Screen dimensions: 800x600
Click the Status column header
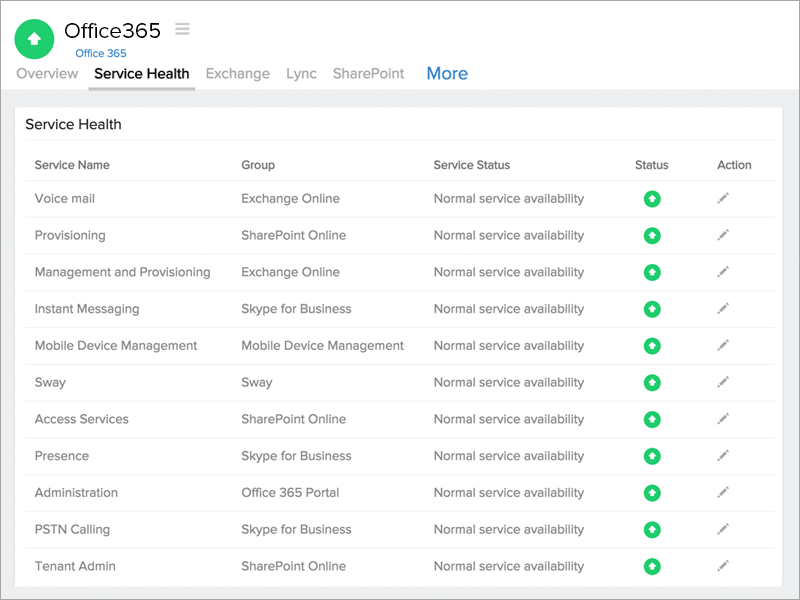tap(652, 165)
